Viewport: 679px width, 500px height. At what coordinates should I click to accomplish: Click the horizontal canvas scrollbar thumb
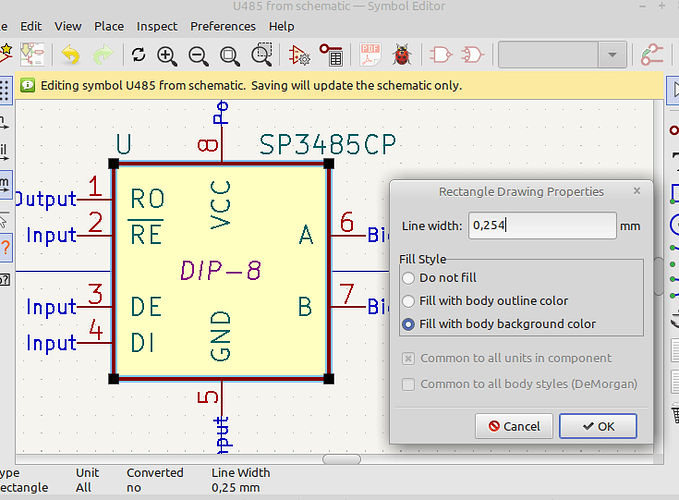pos(341,459)
